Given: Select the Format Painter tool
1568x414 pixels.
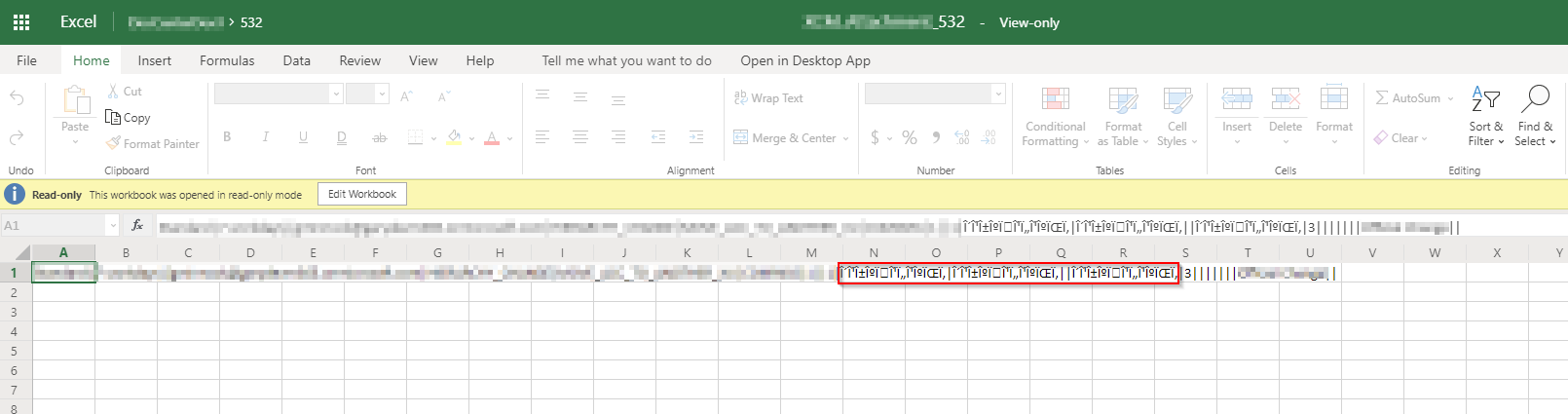Looking at the screenshot, I should (153, 143).
